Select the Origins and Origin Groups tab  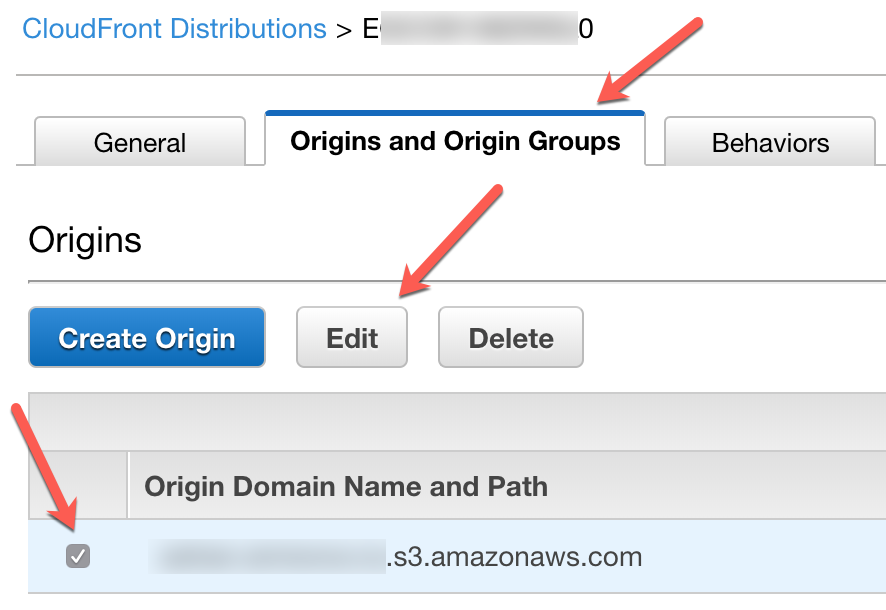point(455,140)
